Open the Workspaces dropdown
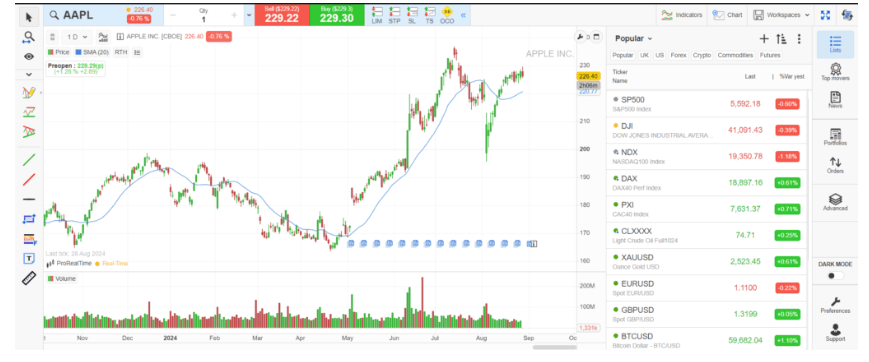 (x=781, y=15)
